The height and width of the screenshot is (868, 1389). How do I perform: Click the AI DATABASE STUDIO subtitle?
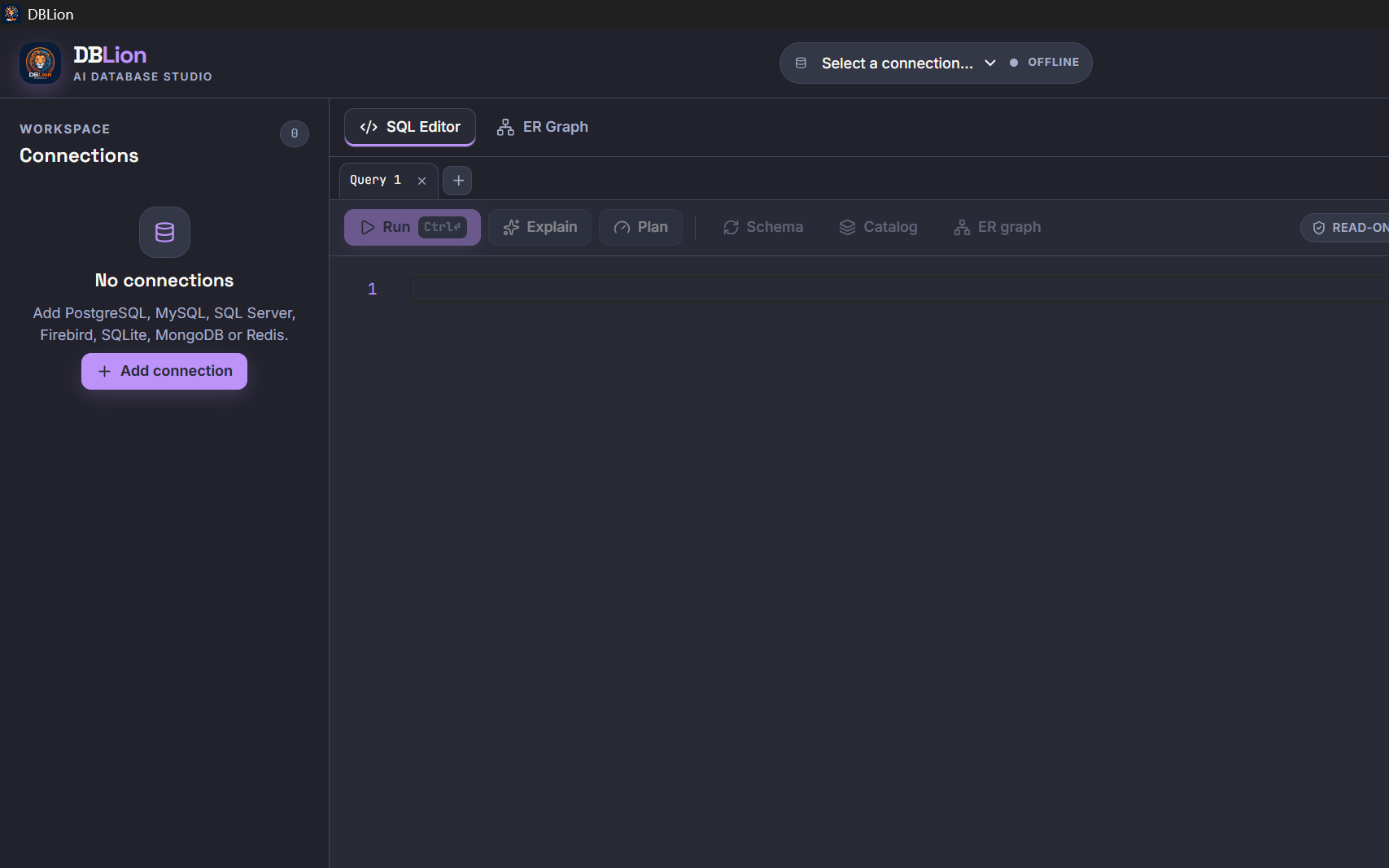[x=142, y=76]
